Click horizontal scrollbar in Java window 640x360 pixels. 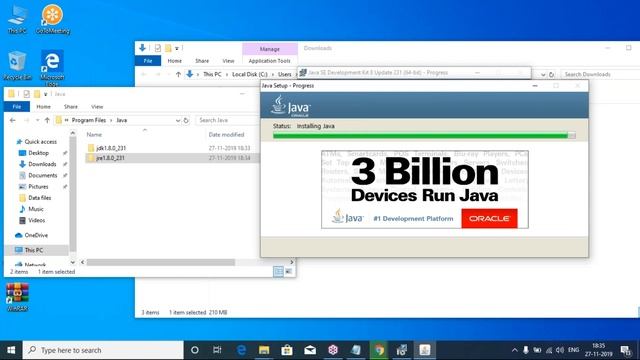pyautogui.click(x=160, y=262)
